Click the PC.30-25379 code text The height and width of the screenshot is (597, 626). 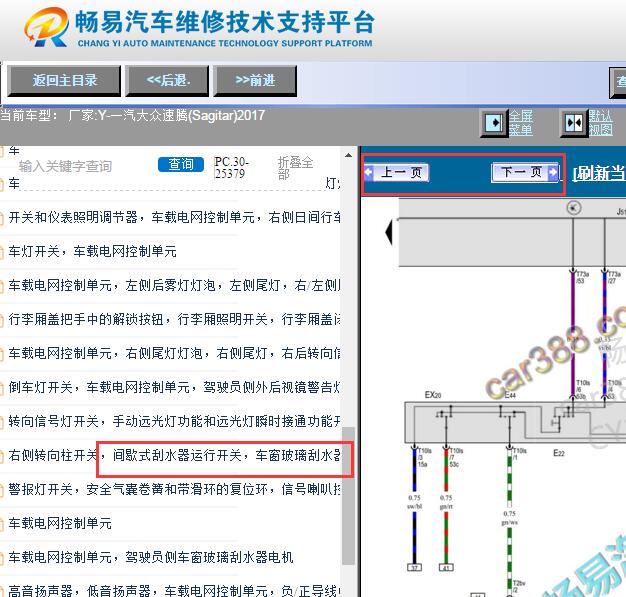(232, 168)
